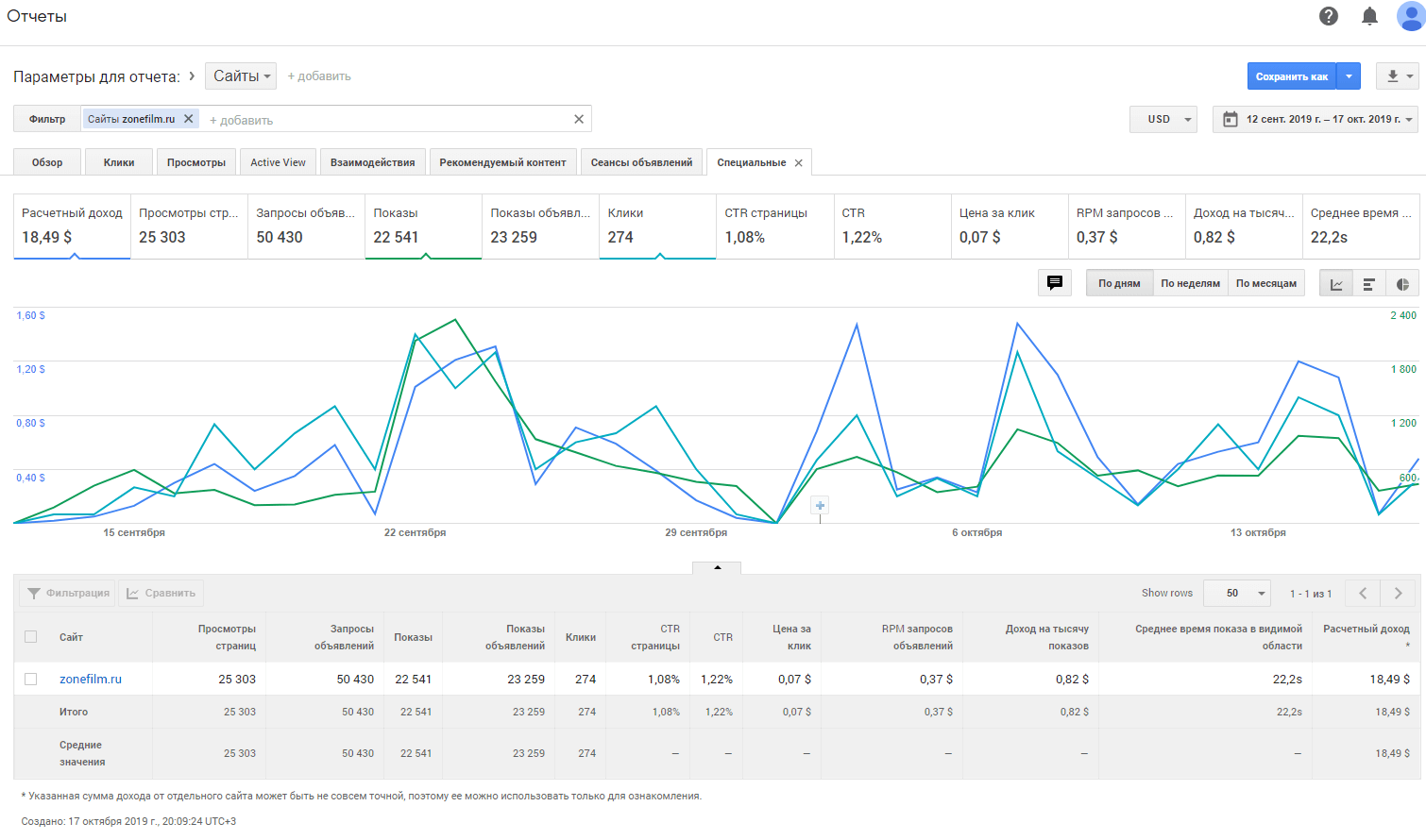Viewport: 1426px width, 840px height.
Task: Click the filter add input field
Action: click(378, 120)
